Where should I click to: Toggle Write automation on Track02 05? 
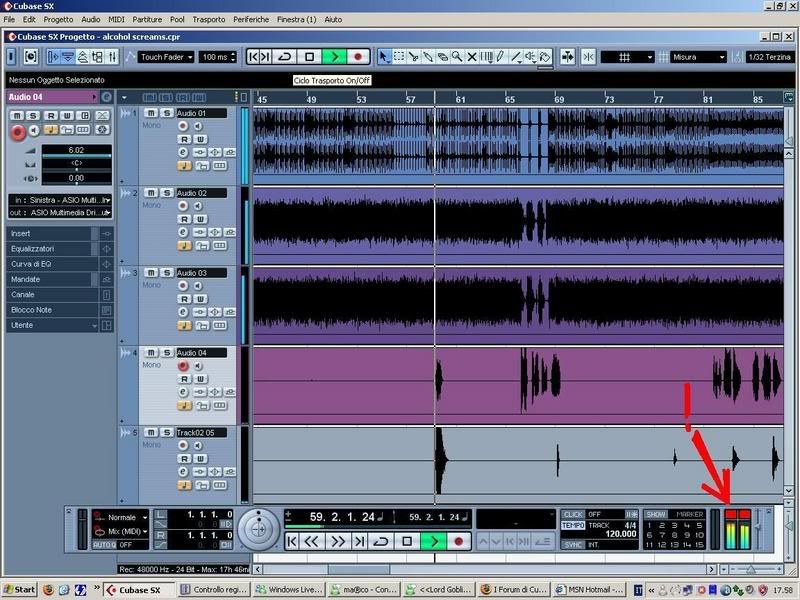(x=201, y=459)
